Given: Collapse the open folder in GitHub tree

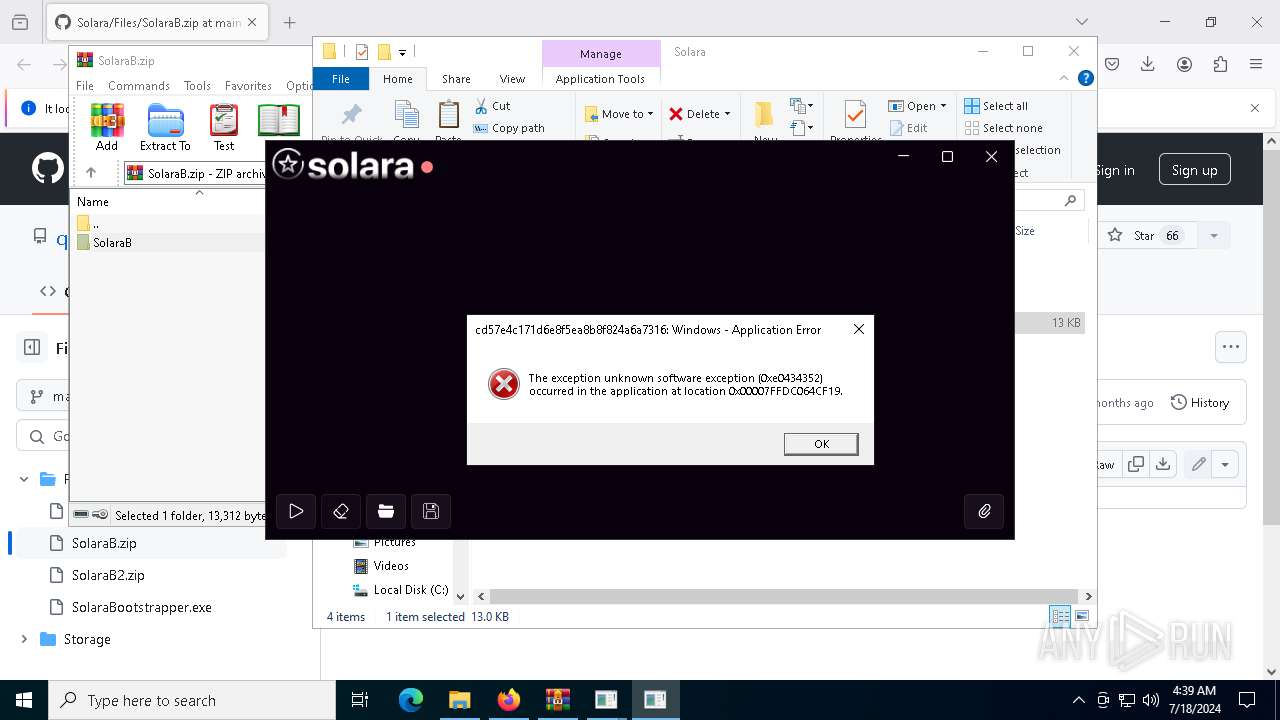Looking at the screenshot, I should pyautogui.click(x=24, y=479).
